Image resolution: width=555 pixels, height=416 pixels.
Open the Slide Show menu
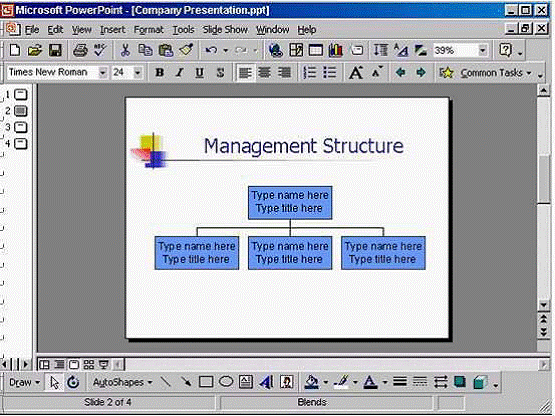225,30
